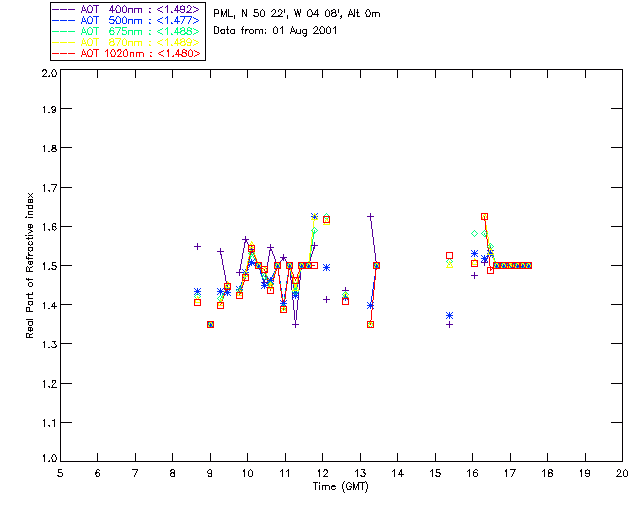This screenshot has height=512, width=640.
Task: Click the time axis tick label 17
Action: [x=510, y=473]
